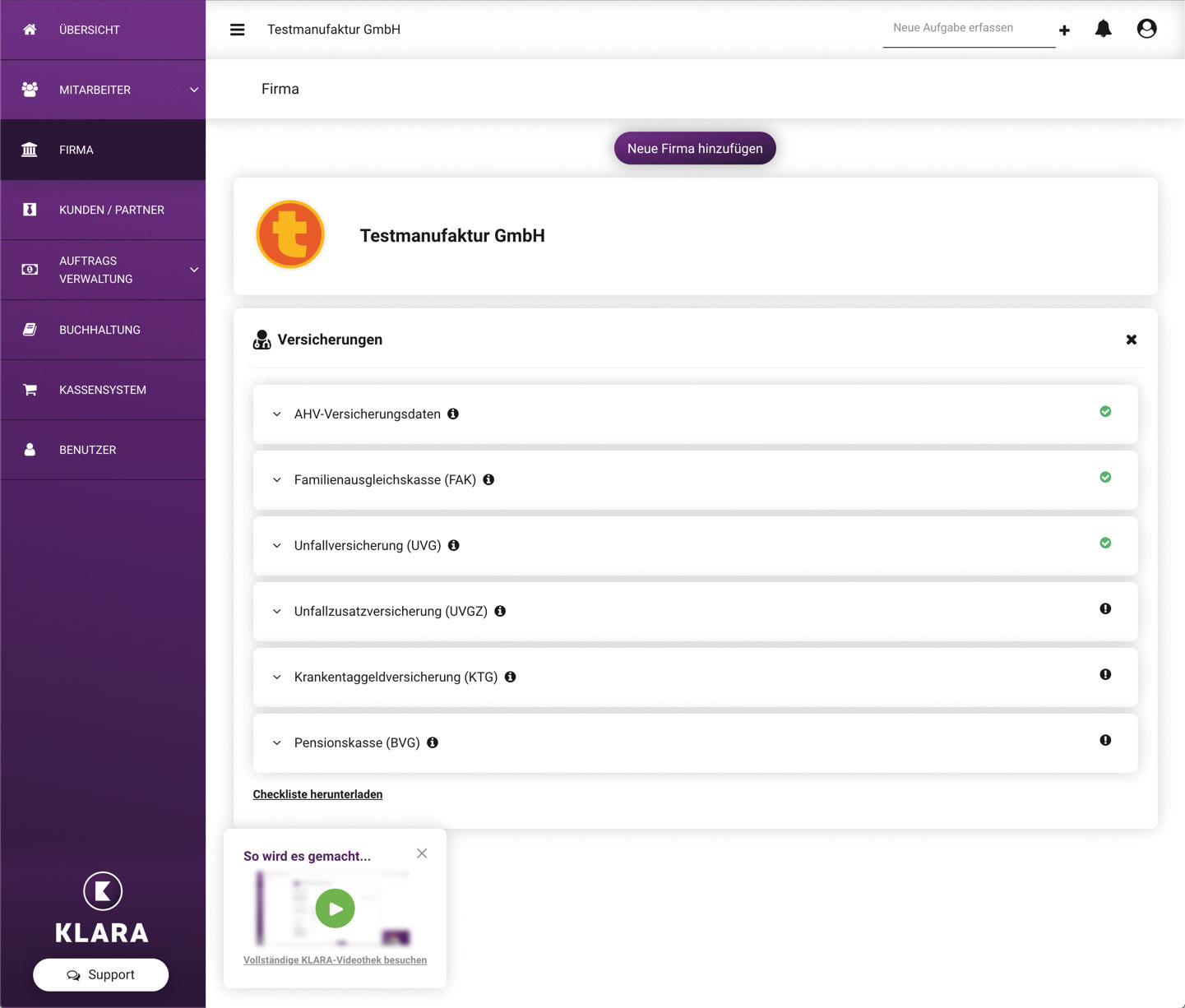Click the Mitarbeiter people icon
The image size is (1185, 1008).
[x=30, y=90]
